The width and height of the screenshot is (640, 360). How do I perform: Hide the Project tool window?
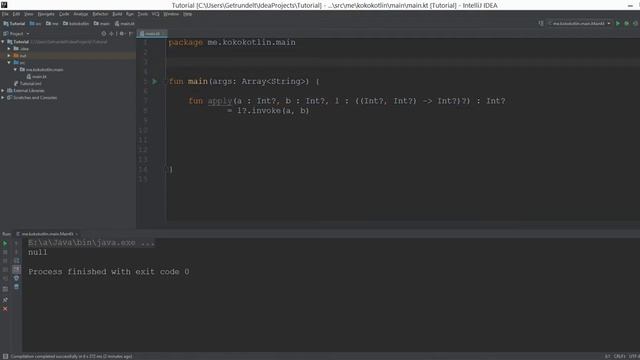(x=131, y=33)
